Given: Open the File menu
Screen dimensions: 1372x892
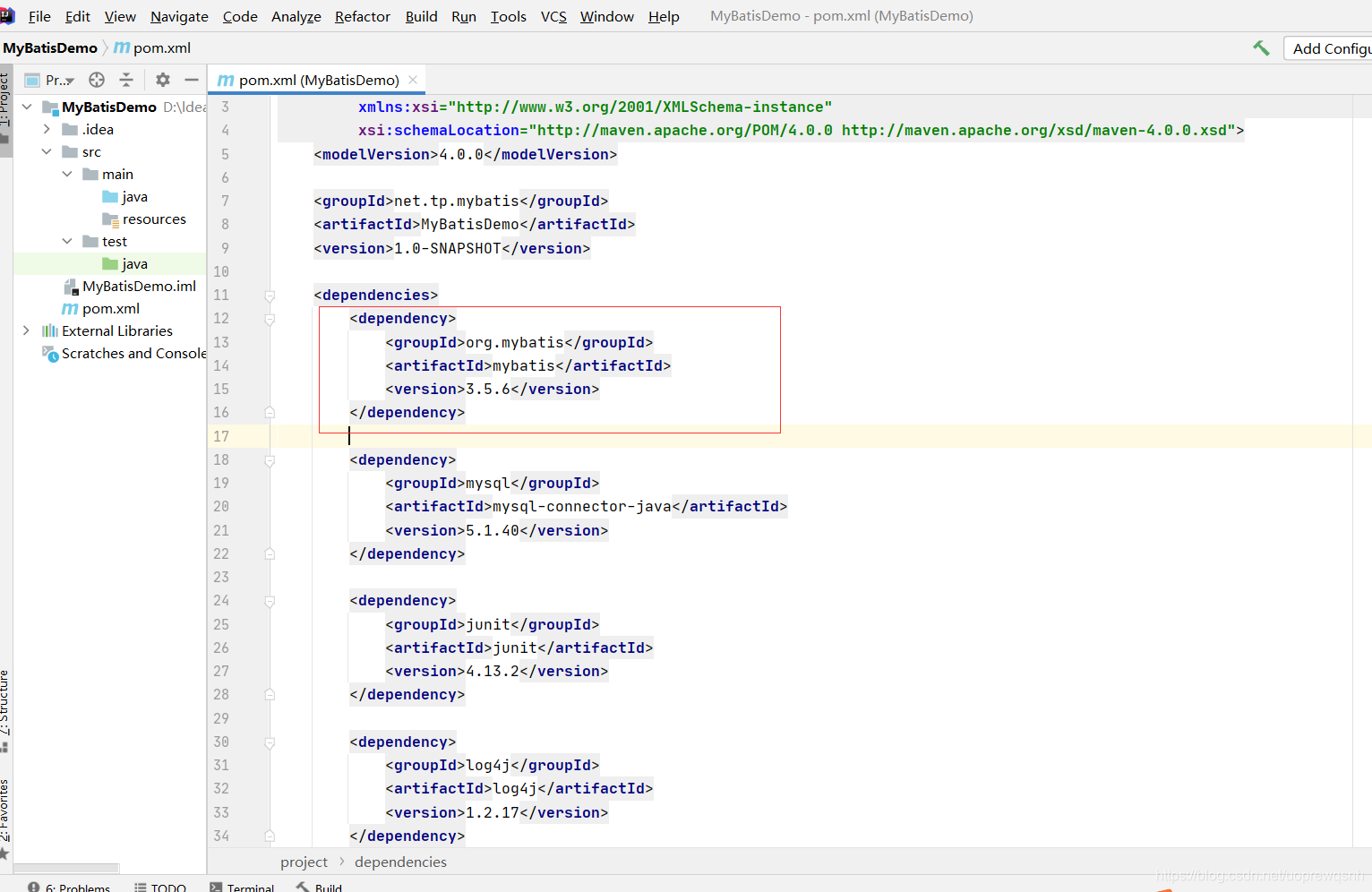Looking at the screenshot, I should click(39, 16).
